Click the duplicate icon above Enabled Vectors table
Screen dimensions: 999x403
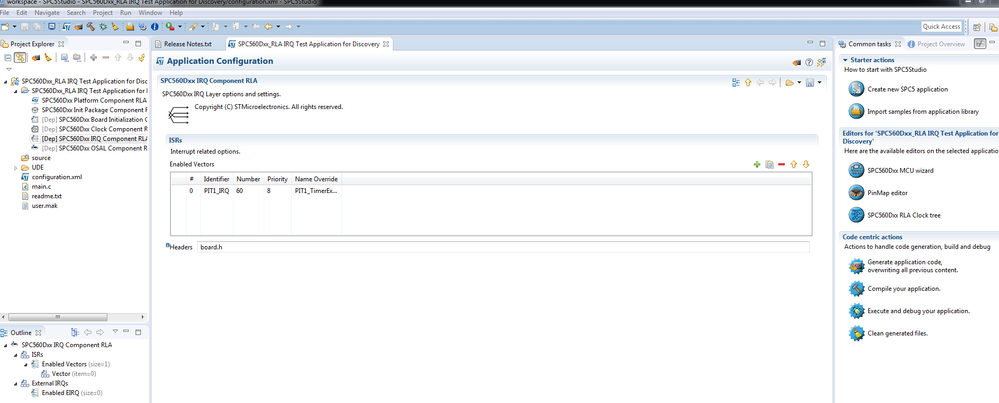[769, 164]
